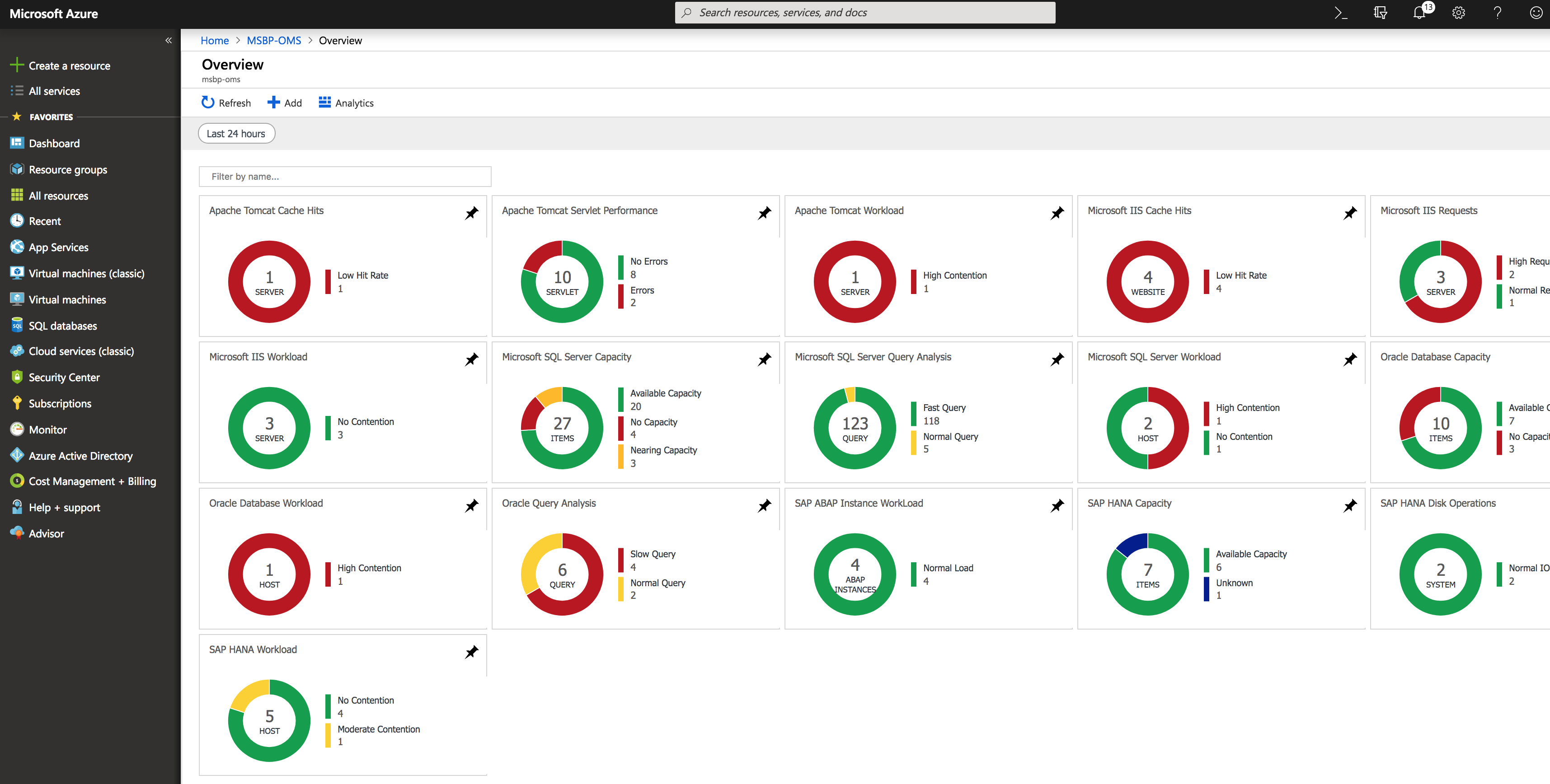Open Analytics from the toolbar
The width and height of the screenshot is (1550, 784).
tap(346, 103)
